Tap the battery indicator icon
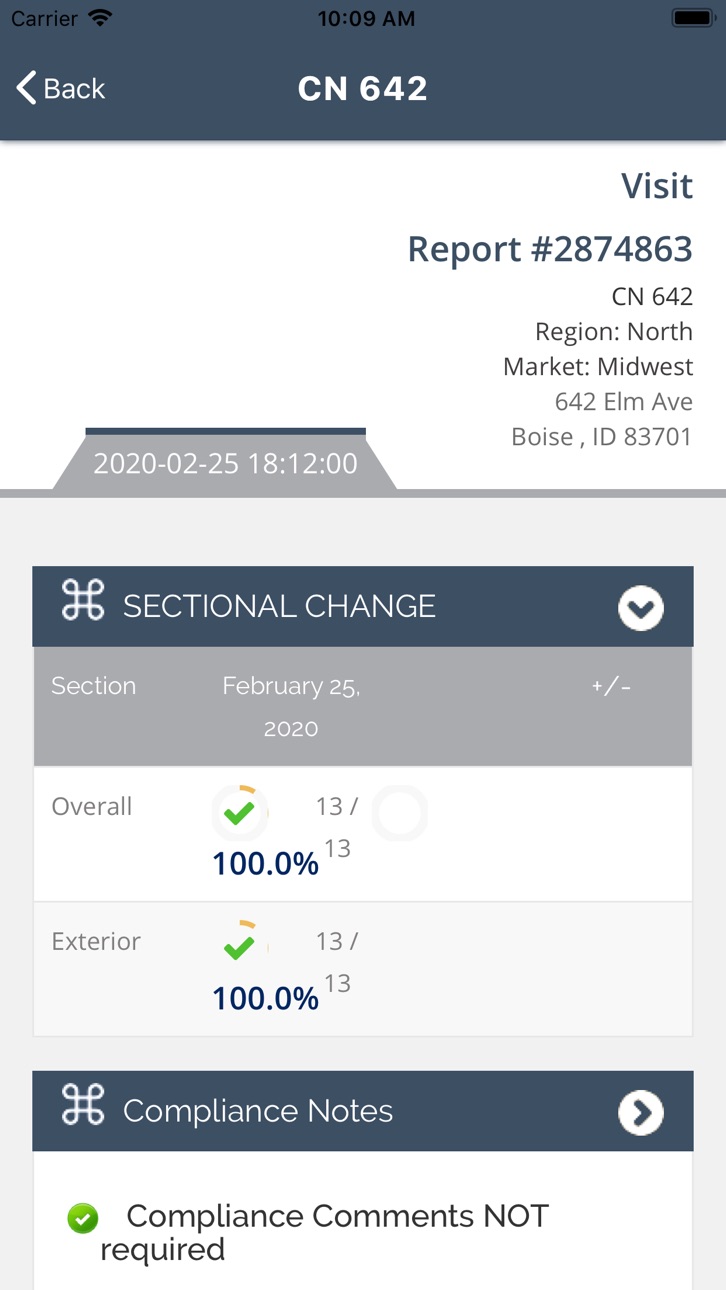 click(x=692, y=18)
